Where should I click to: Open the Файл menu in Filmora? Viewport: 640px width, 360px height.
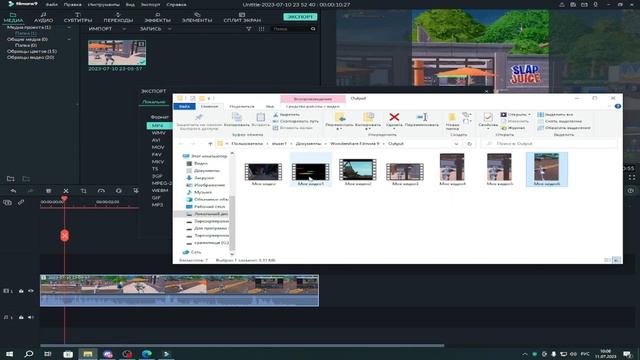tap(51, 4)
